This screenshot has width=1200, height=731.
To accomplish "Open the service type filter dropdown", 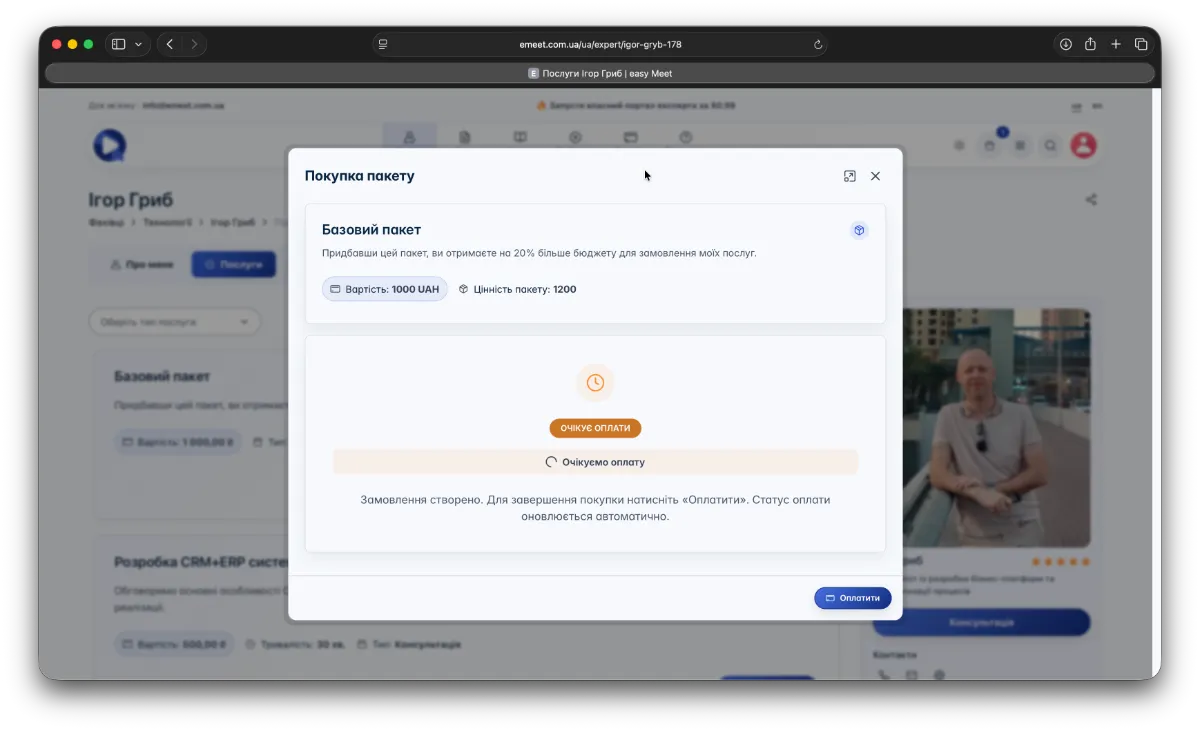I will [x=174, y=322].
